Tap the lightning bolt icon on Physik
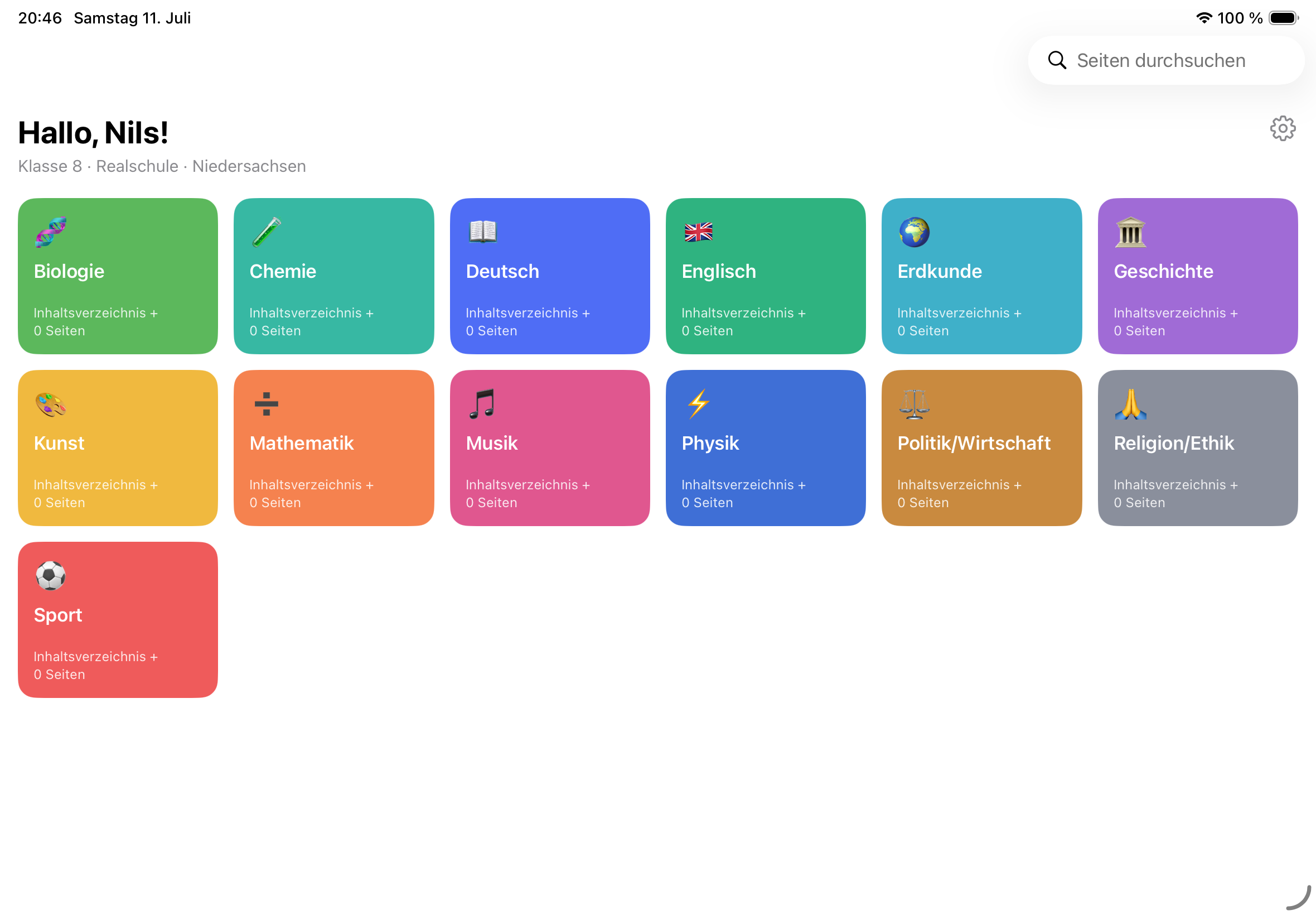Screen dimensions: 1316x915 (x=698, y=404)
